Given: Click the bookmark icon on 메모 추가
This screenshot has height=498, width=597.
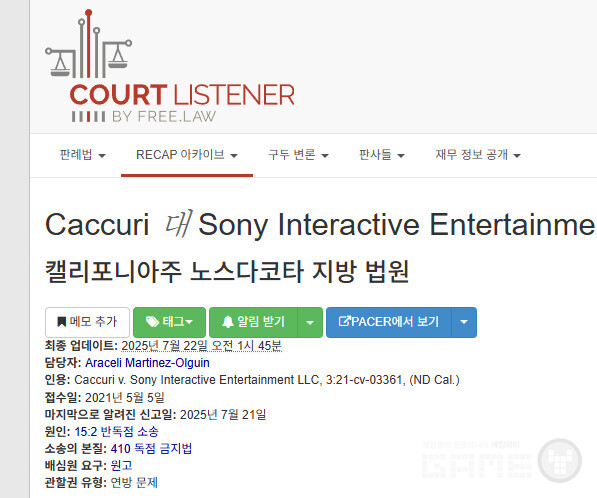Looking at the screenshot, I should click(61, 322).
